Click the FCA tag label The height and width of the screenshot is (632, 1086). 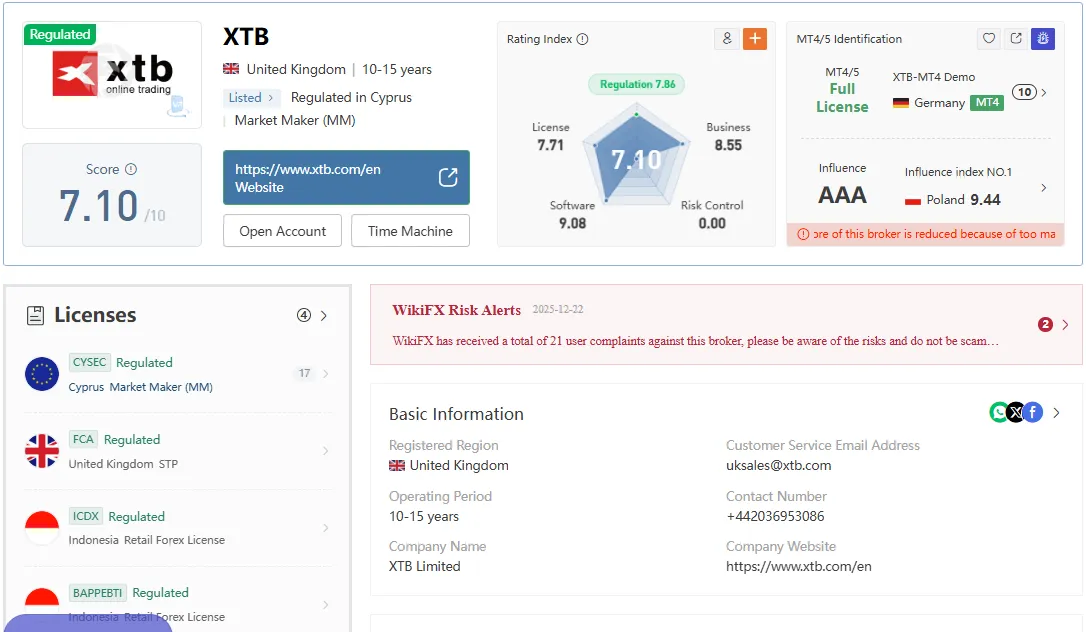pyautogui.click(x=83, y=439)
